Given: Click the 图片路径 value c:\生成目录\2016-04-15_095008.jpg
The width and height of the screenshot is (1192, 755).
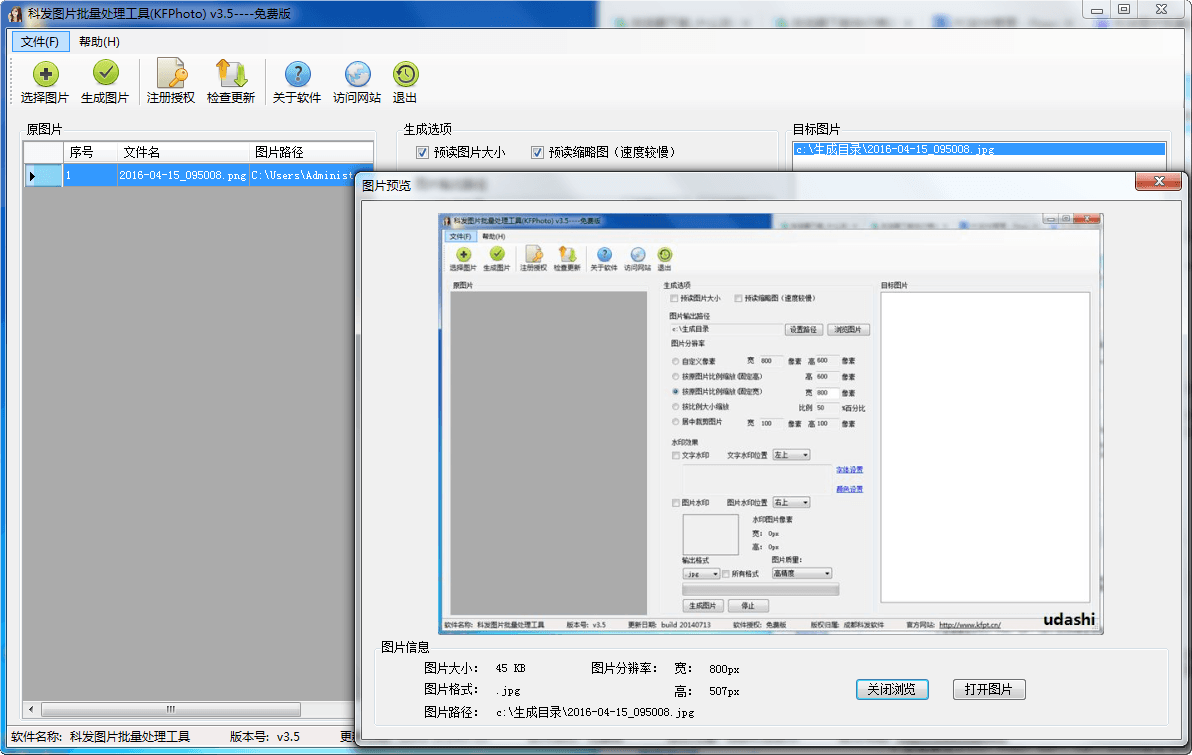Looking at the screenshot, I should pos(595,712).
